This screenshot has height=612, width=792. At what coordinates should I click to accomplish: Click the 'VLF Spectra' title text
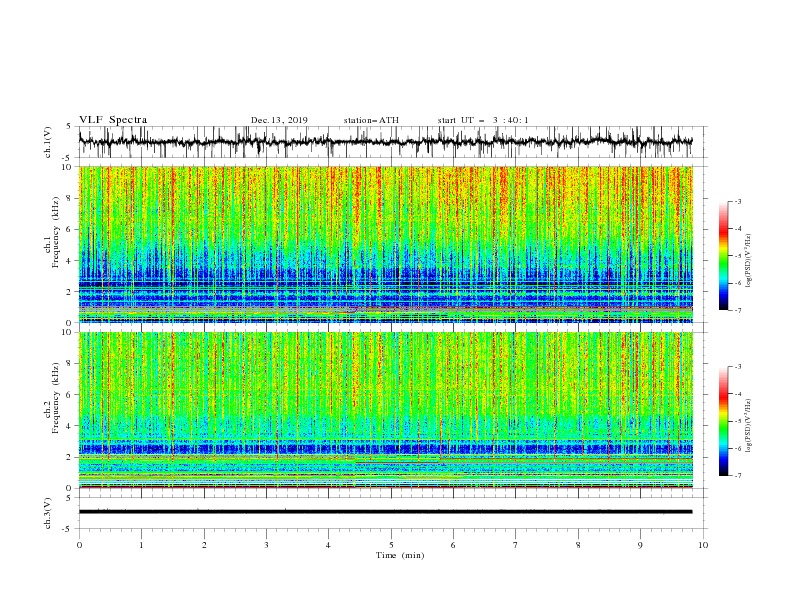(113, 120)
